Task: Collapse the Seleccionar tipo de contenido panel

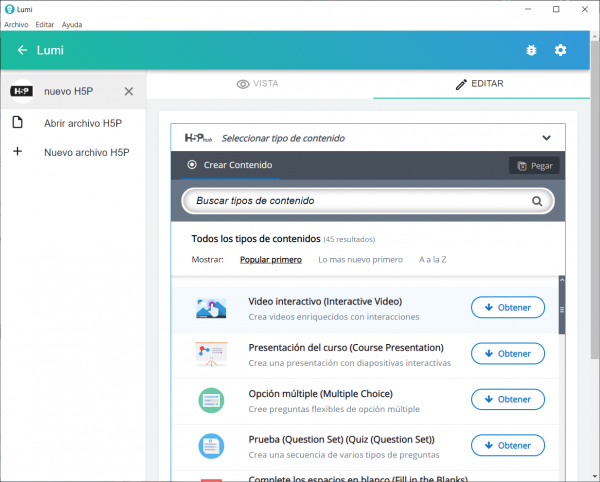Action: [546, 138]
